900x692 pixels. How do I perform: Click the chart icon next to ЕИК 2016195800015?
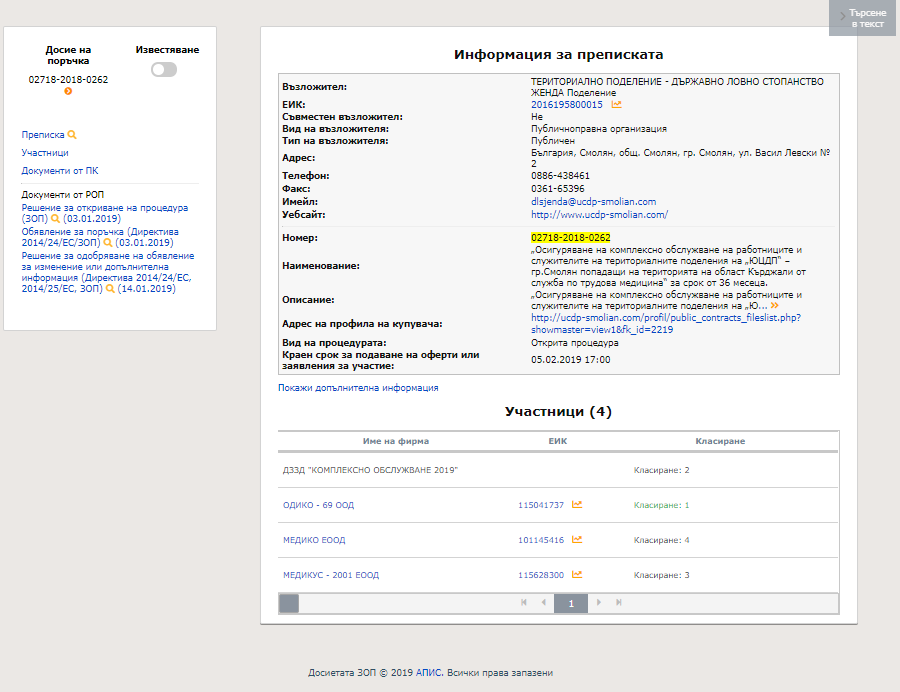point(617,104)
